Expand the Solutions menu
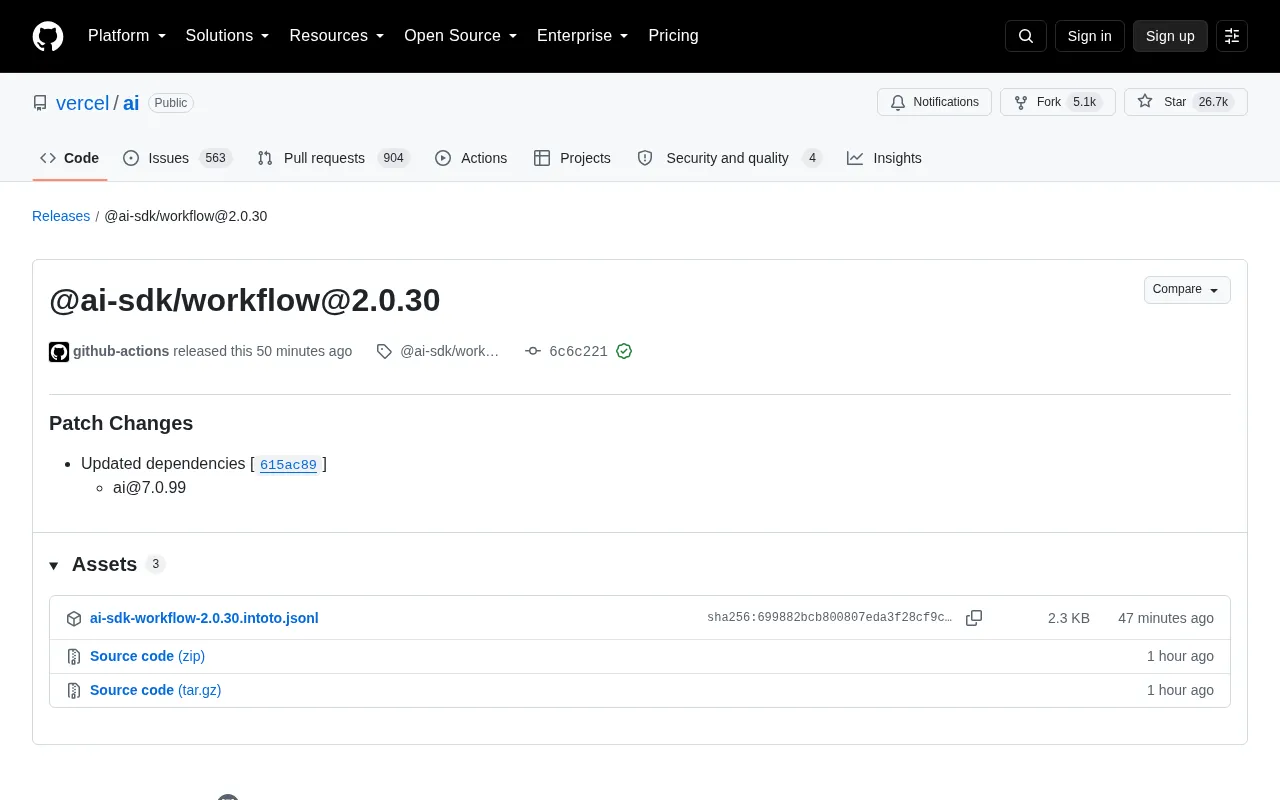 pyautogui.click(x=228, y=36)
